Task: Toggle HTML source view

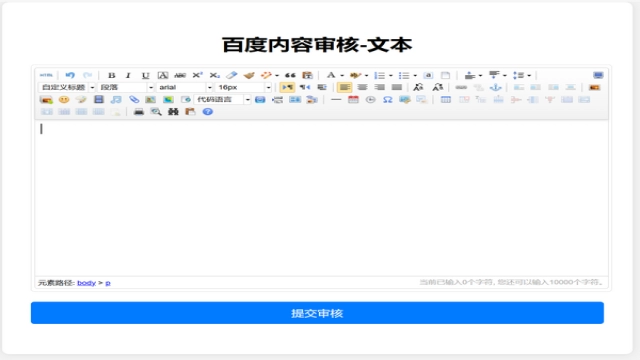Action: [46, 76]
